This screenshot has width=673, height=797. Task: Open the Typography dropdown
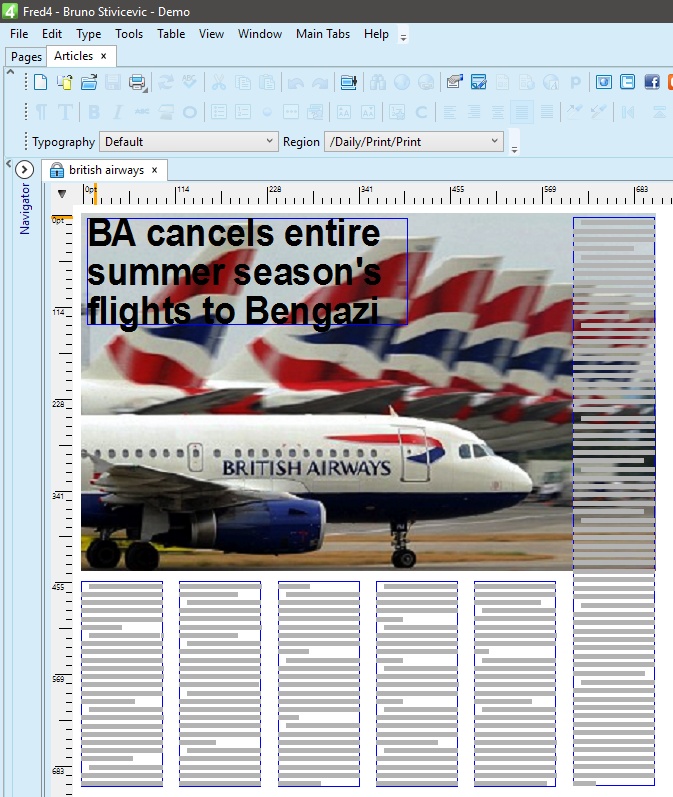pos(189,141)
